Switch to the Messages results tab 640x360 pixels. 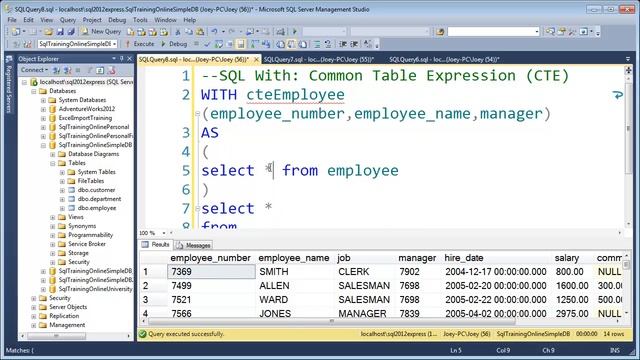point(193,245)
